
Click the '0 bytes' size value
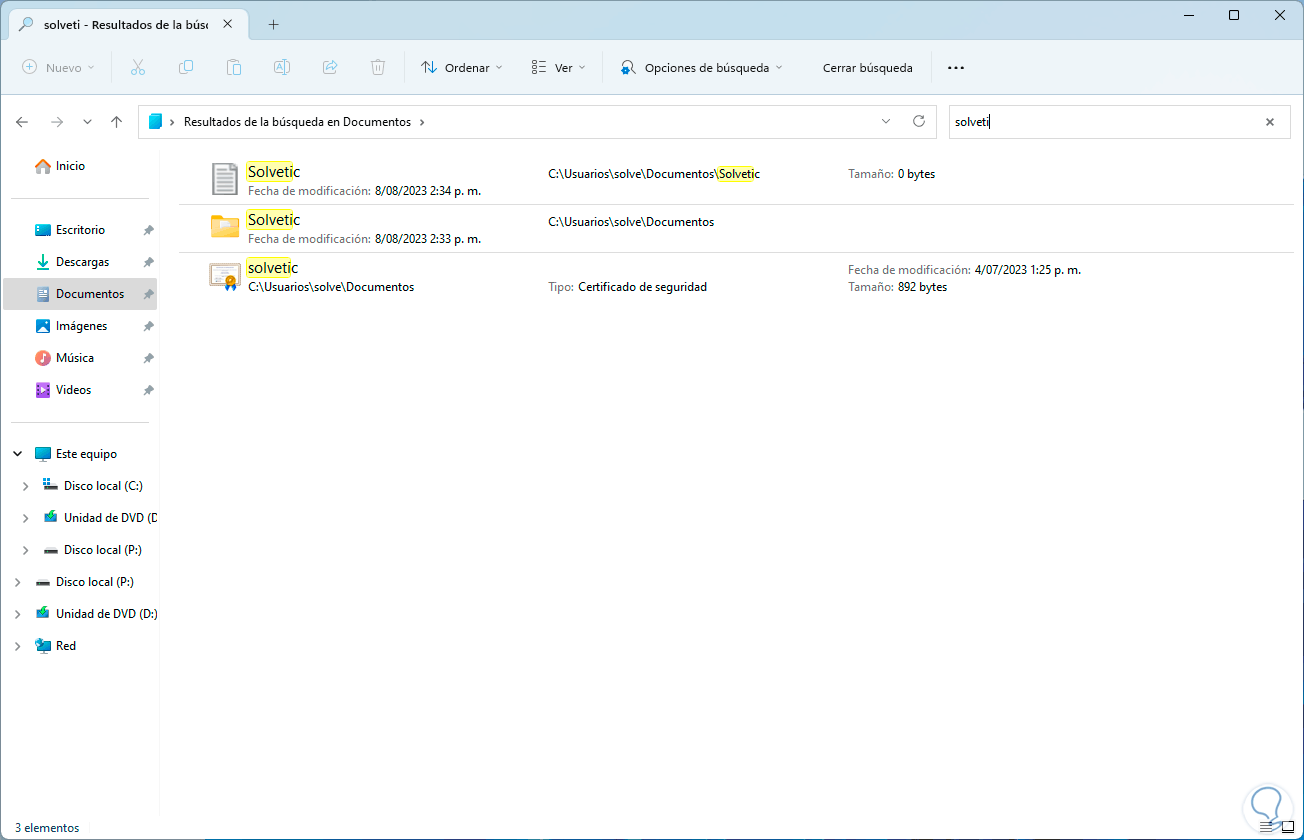pyautogui.click(x=916, y=174)
